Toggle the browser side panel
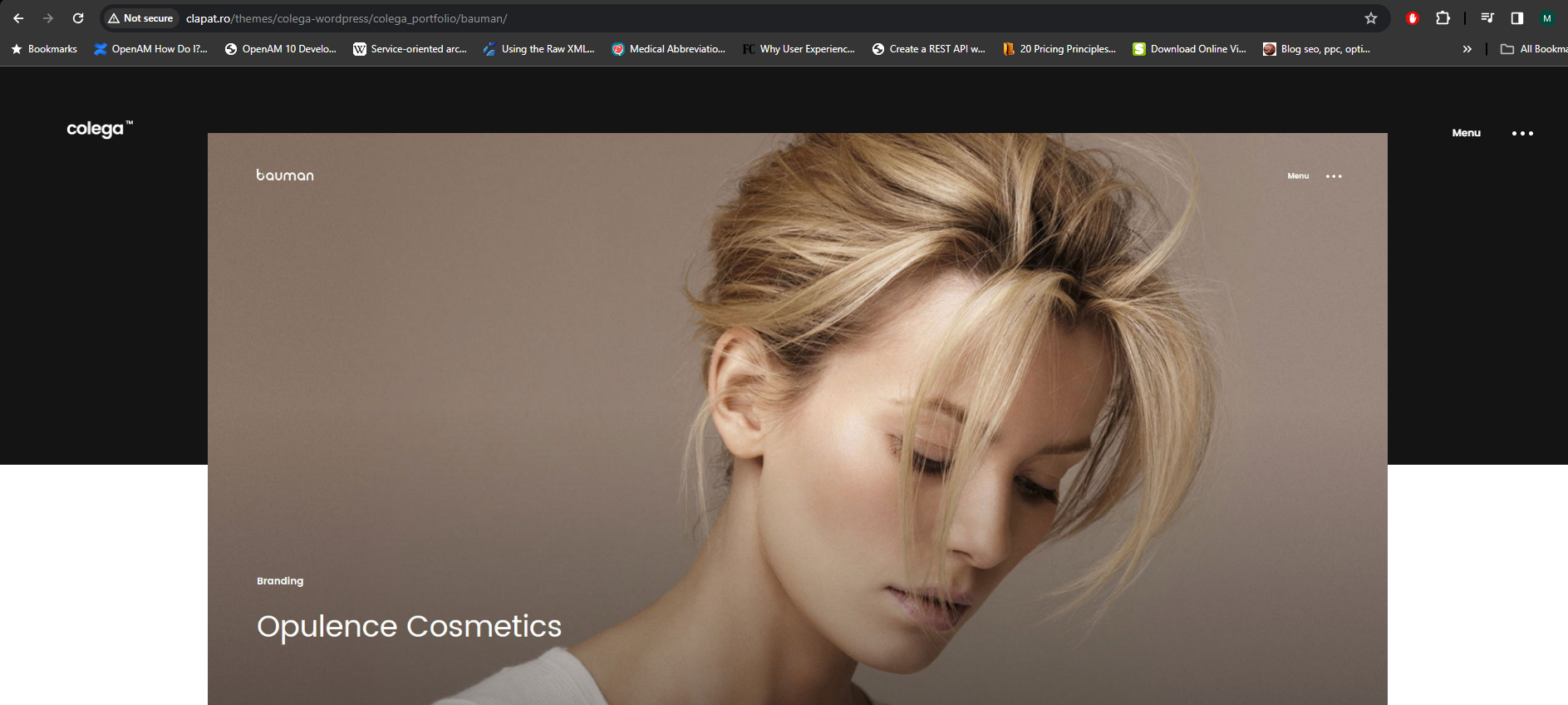Image resolution: width=1568 pixels, height=705 pixels. pyautogui.click(x=1517, y=18)
